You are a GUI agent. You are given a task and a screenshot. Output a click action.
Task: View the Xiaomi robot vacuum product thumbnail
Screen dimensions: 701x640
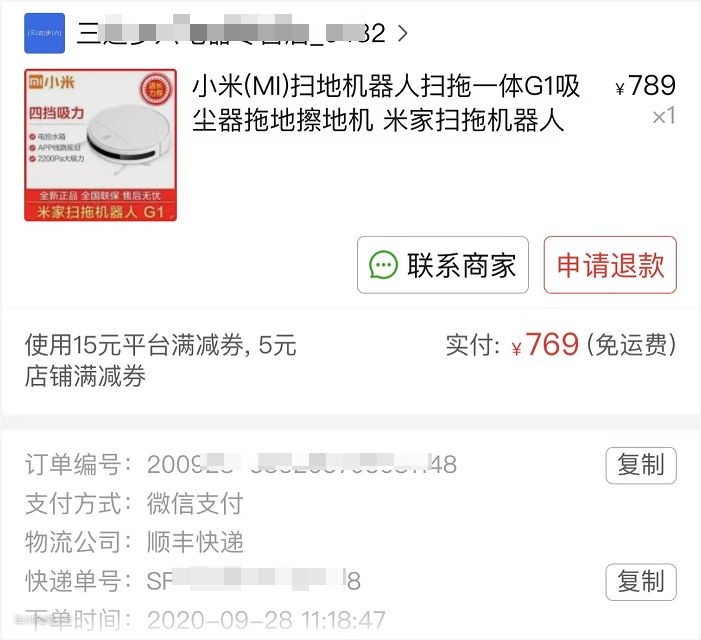[100, 145]
